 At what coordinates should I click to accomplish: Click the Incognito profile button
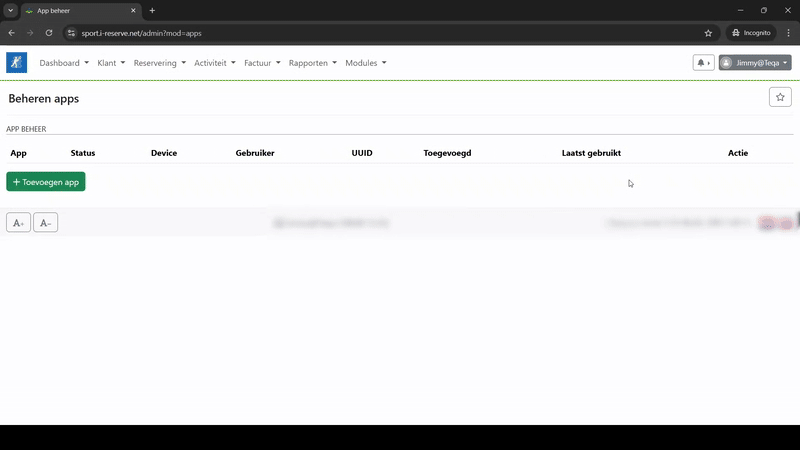pyautogui.click(x=750, y=33)
